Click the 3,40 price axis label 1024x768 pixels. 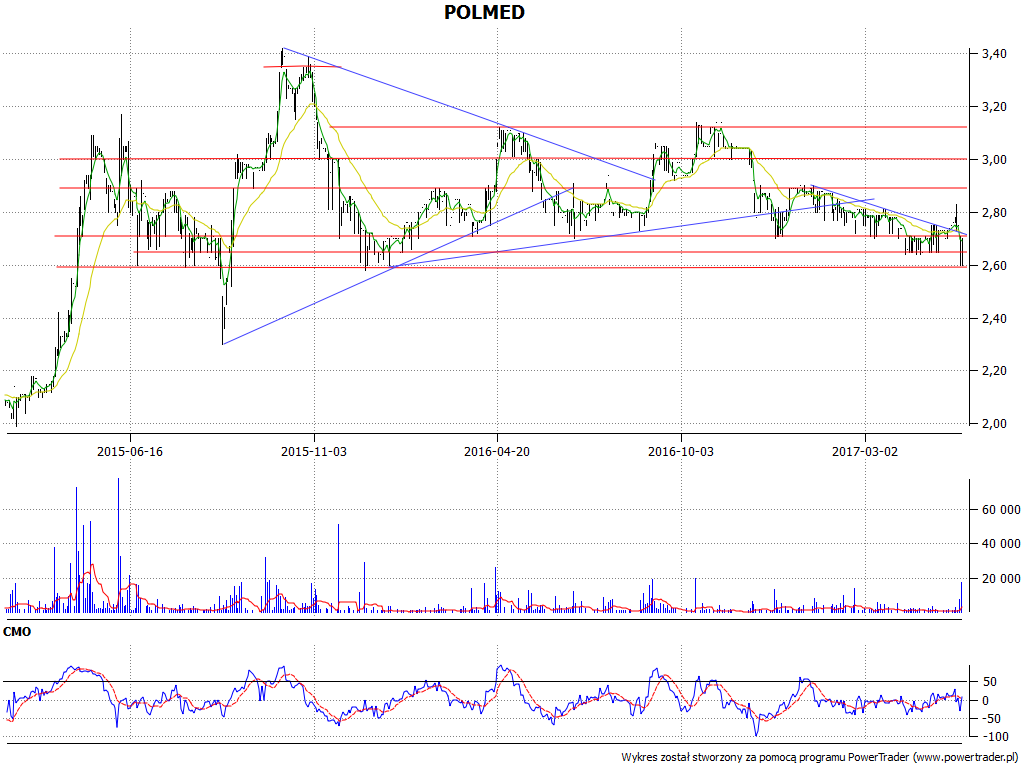tap(994, 54)
